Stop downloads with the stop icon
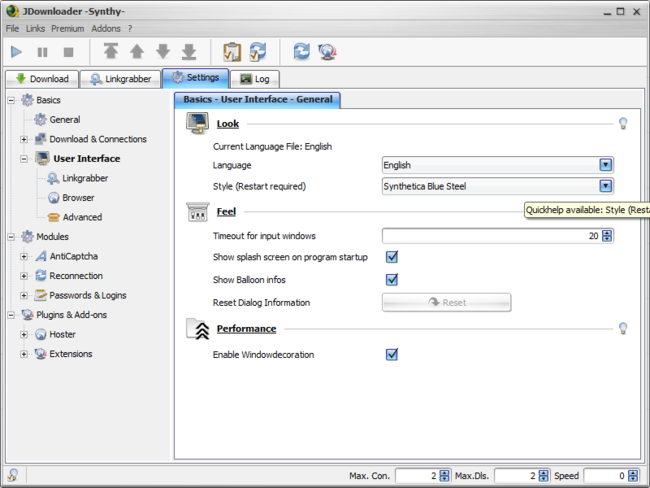 click(68, 52)
